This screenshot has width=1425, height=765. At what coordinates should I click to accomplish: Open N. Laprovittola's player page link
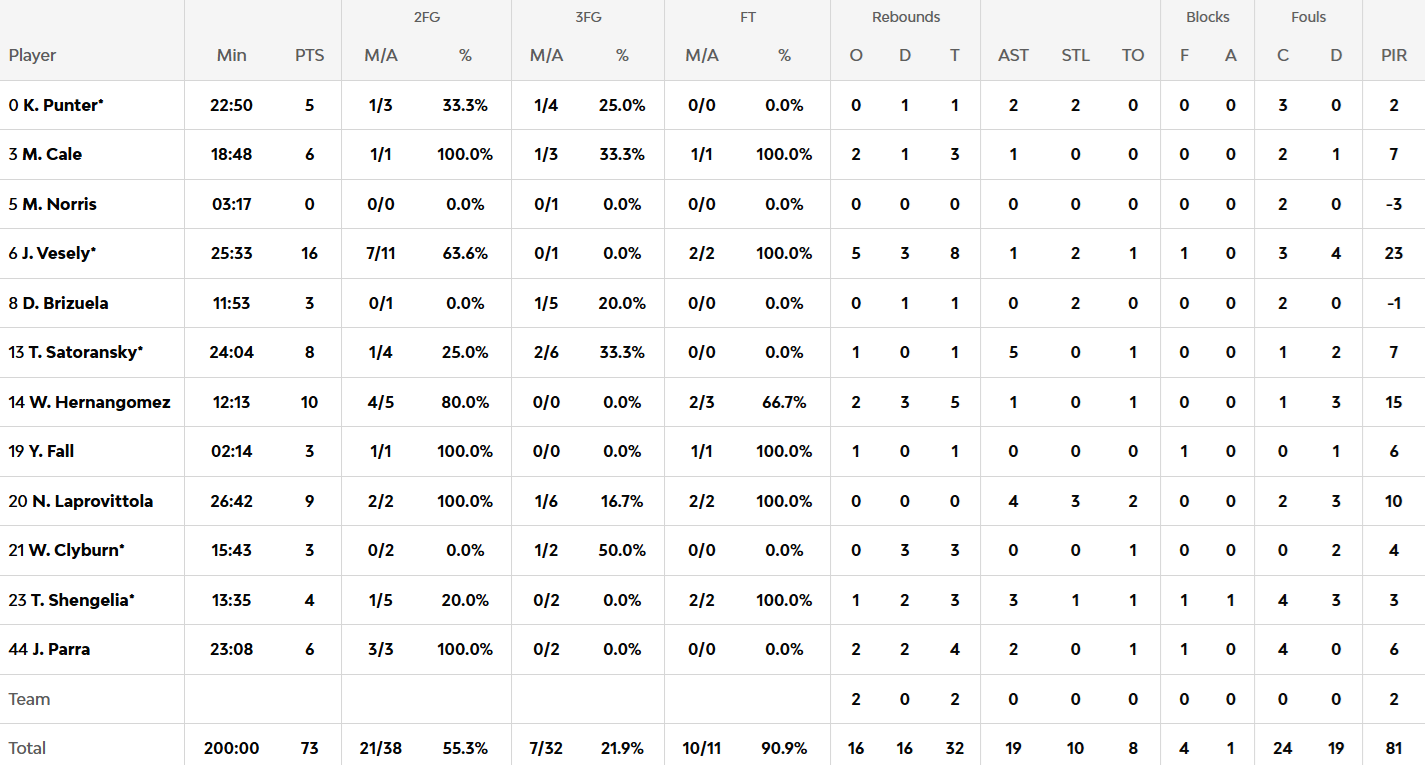pyautogui.click(x=91, y=501)
